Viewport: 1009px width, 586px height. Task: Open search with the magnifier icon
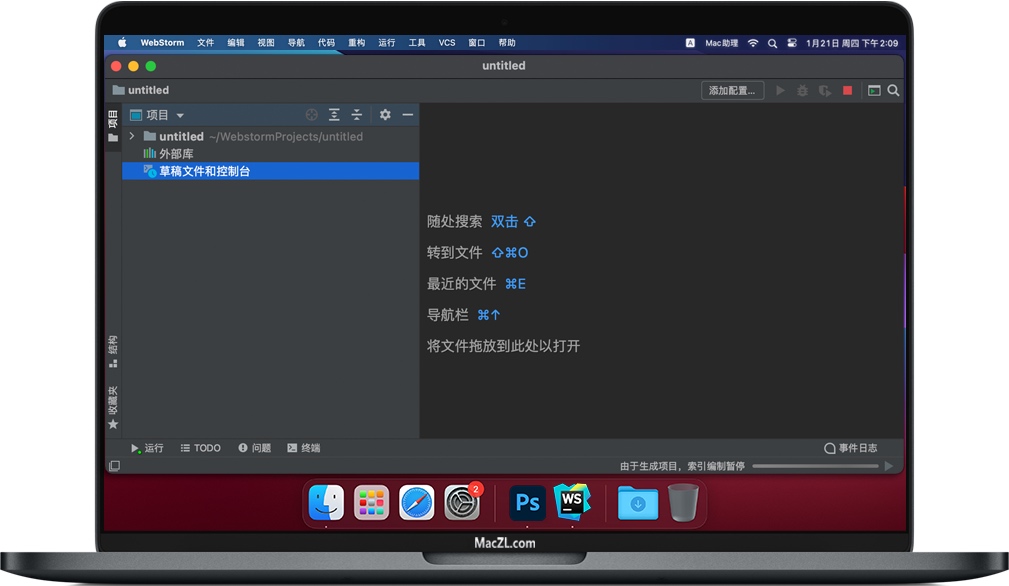[893, 90]
